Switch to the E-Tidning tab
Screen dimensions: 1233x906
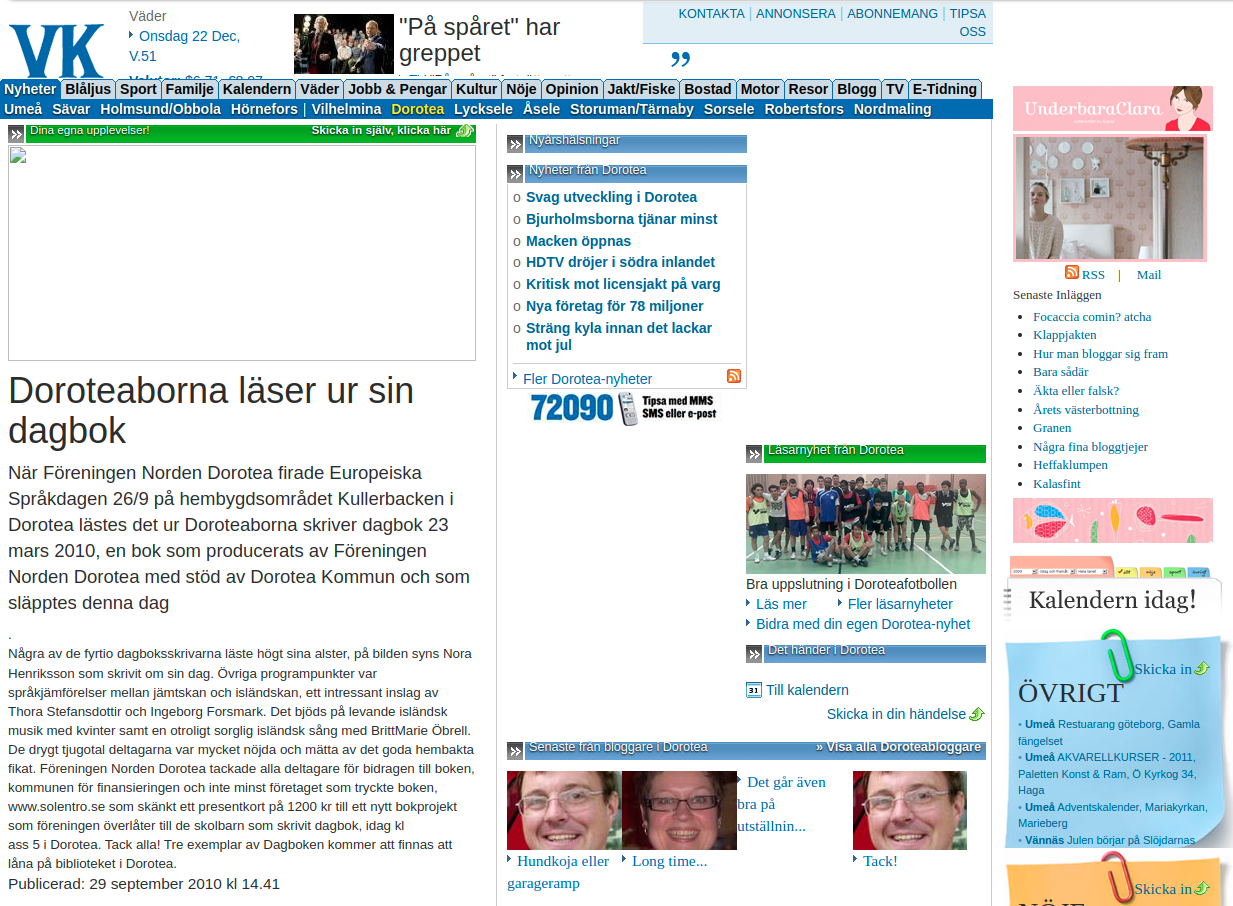[x=944, y=89]
